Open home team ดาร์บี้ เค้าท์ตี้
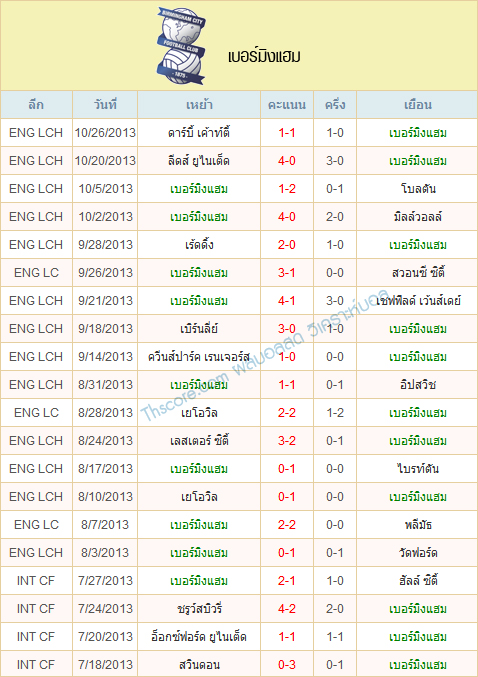478x677 pixels. tap(199, 133)
